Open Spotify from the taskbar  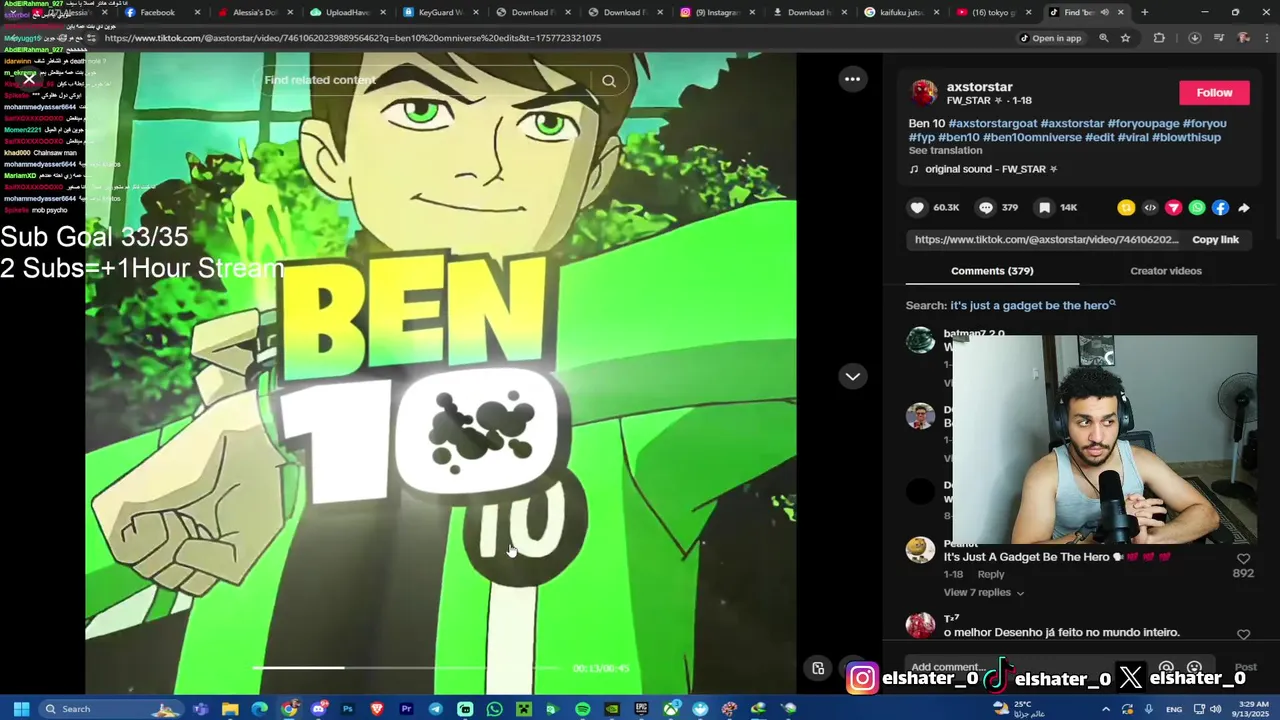pyautogui.click(x=582, y=709)
